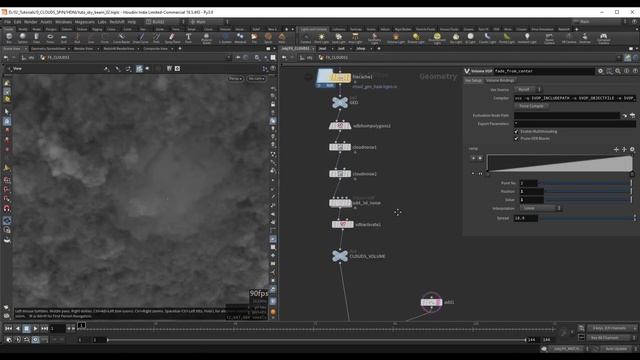Image resolution: width=640 pixels, height=360 pixels.
Task: Open the ramp Interpolation dropdown
Action: (540, 208)
